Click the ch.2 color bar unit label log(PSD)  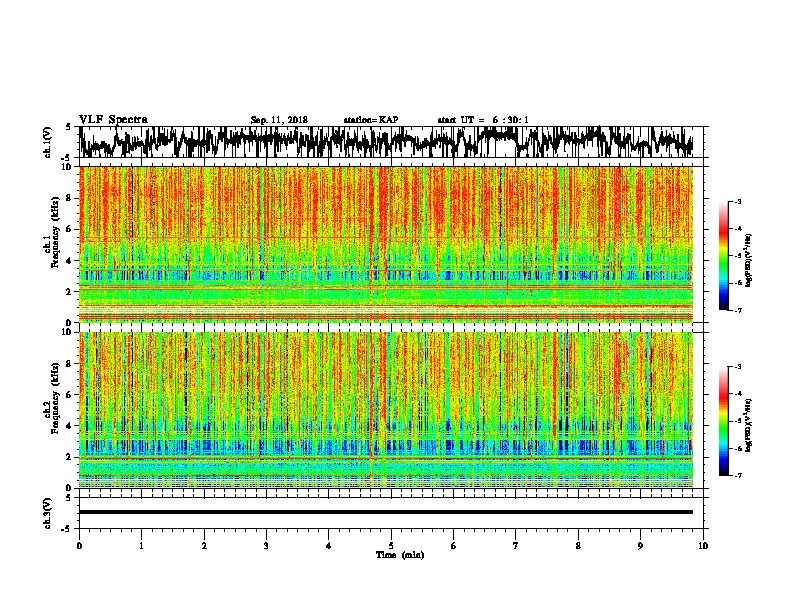pyautogui.click(x=748, y=425)
